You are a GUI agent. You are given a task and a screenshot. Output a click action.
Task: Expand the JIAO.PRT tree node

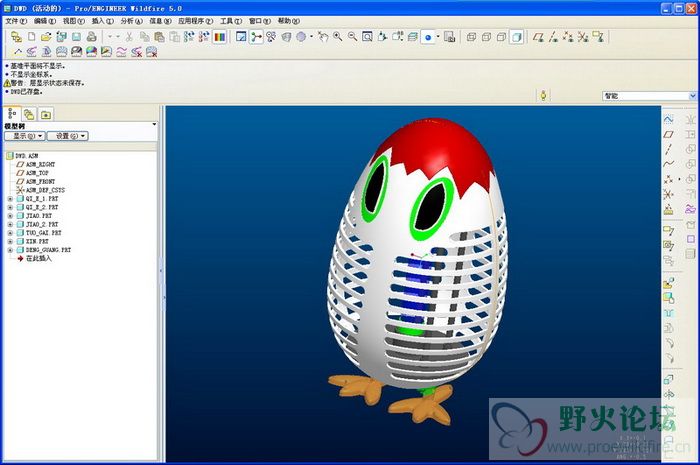coord(10,216)
